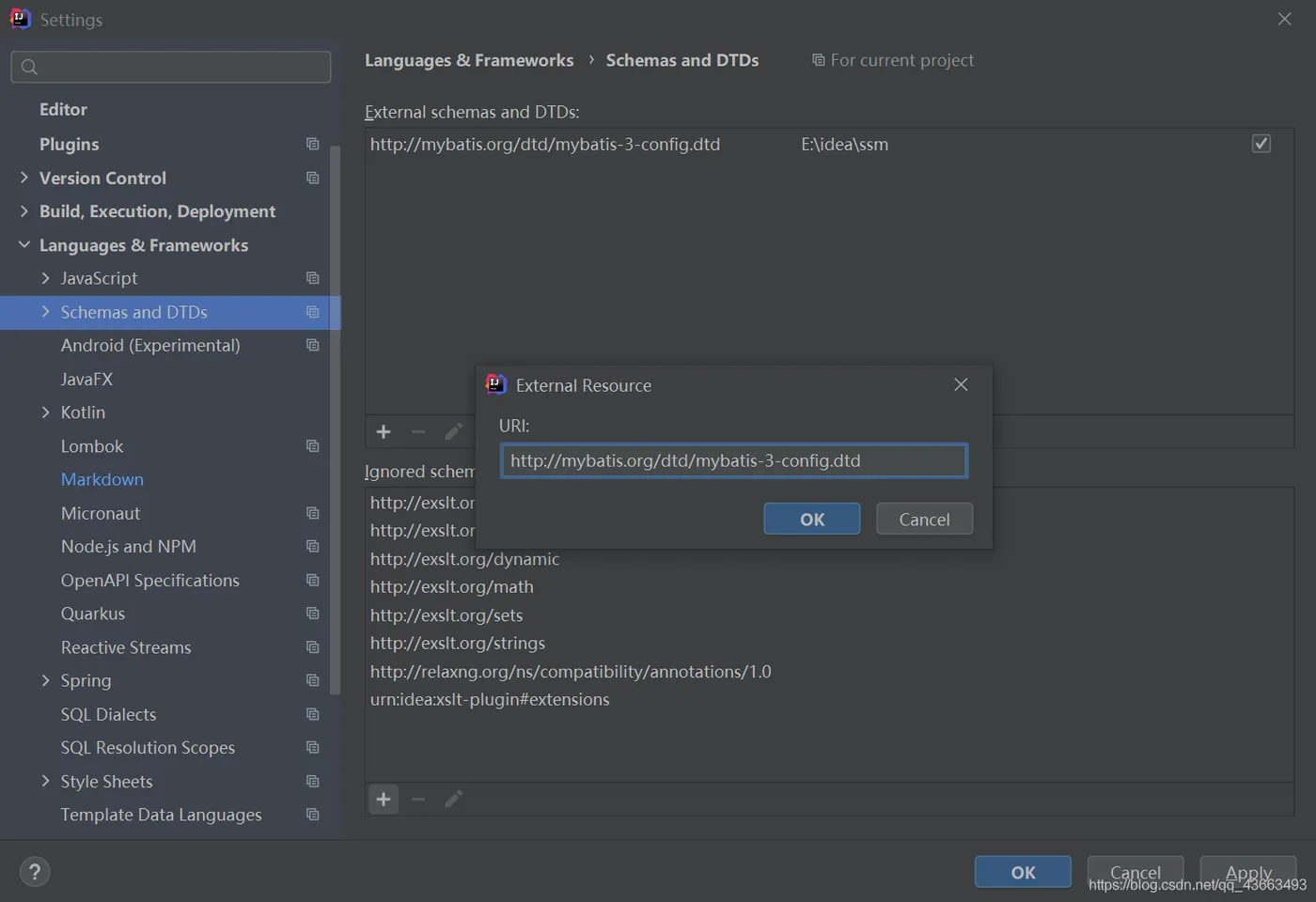The height and width of the screenshot is (902, 1316).
Task: Click Cancel in the Settings window footer
Action: coord(1136,872)
